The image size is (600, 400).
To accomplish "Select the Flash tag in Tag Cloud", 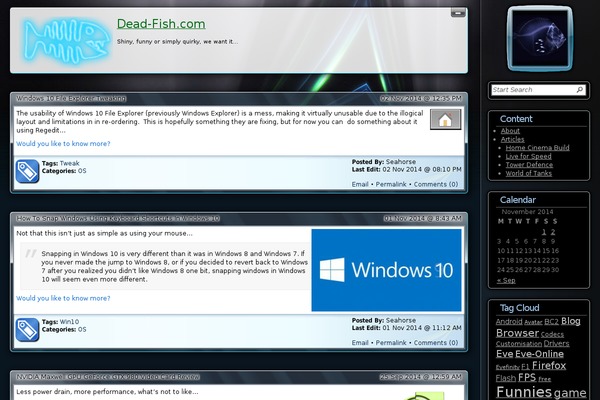I will 506,378.
